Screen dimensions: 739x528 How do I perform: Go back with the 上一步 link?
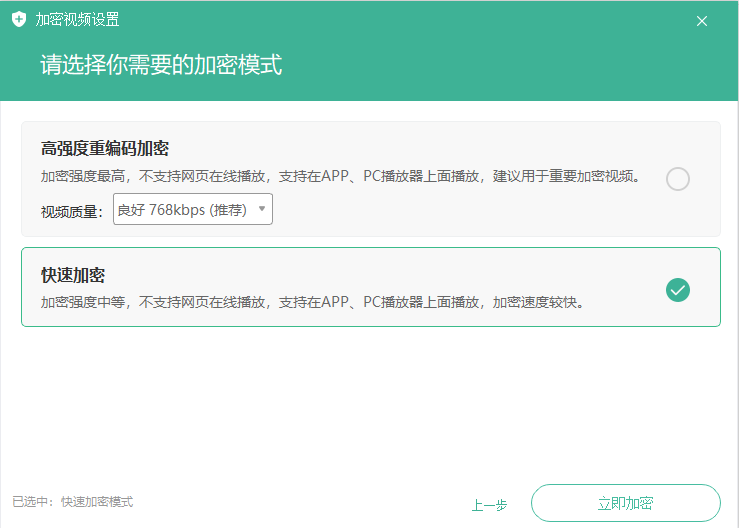pos(489,504)
